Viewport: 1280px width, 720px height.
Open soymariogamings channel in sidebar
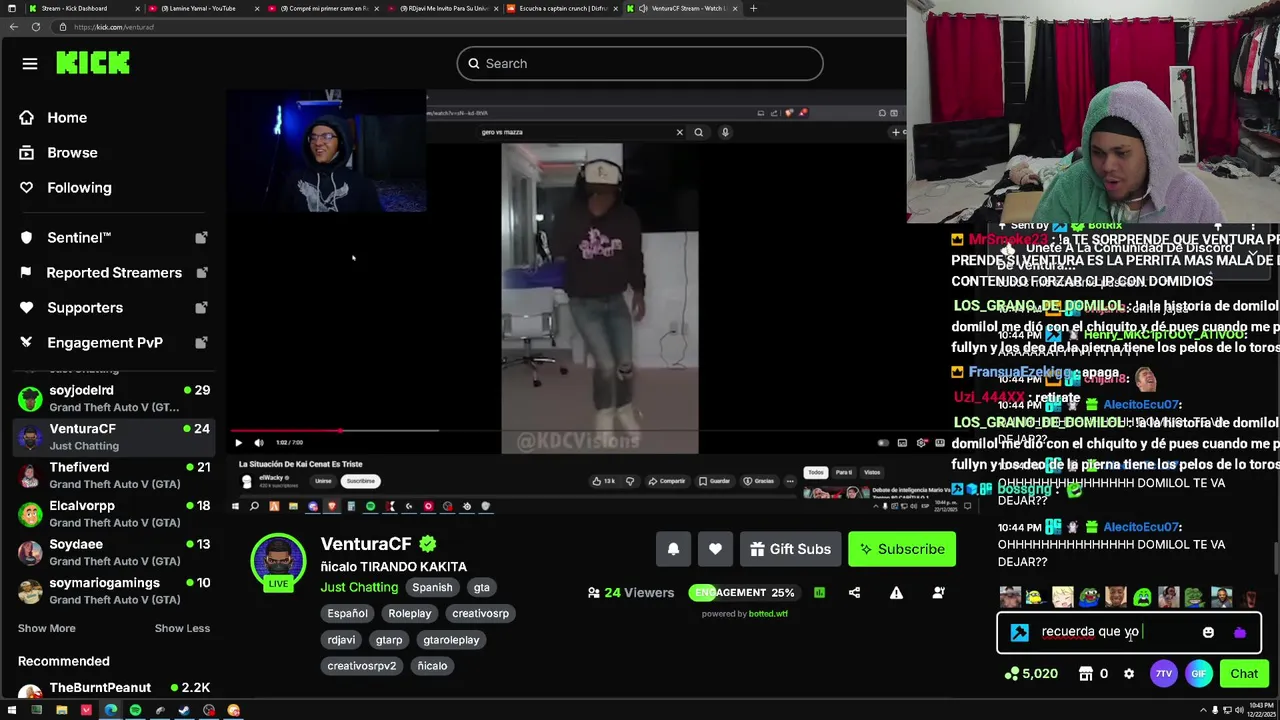113,591
